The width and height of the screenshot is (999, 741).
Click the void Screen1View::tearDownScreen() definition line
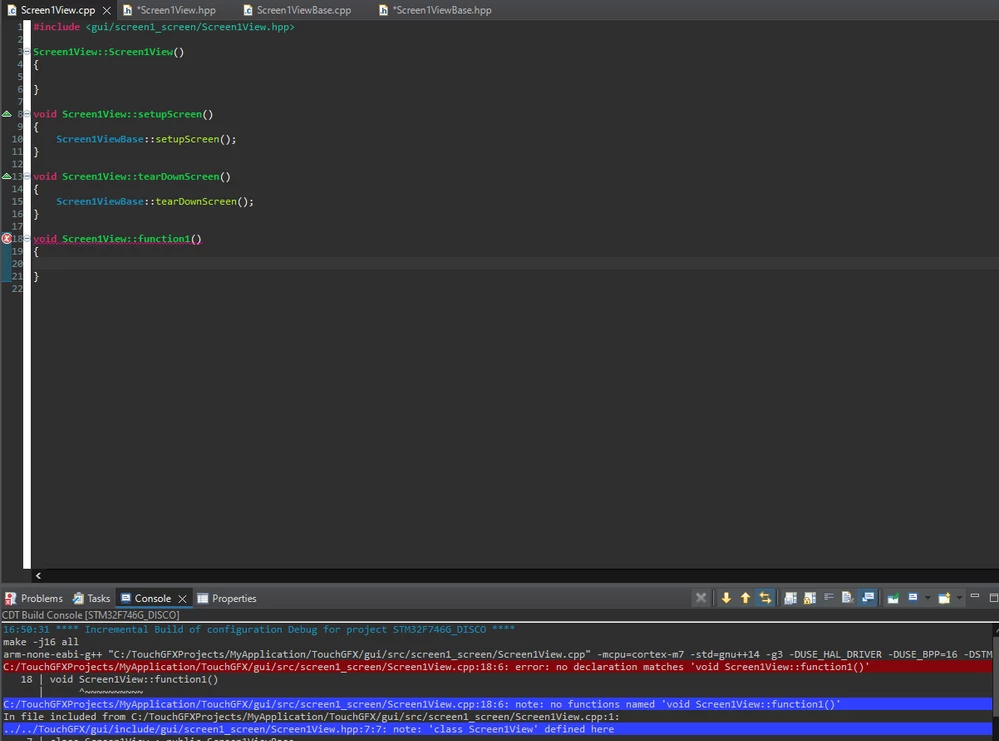(x=132, y=176)
